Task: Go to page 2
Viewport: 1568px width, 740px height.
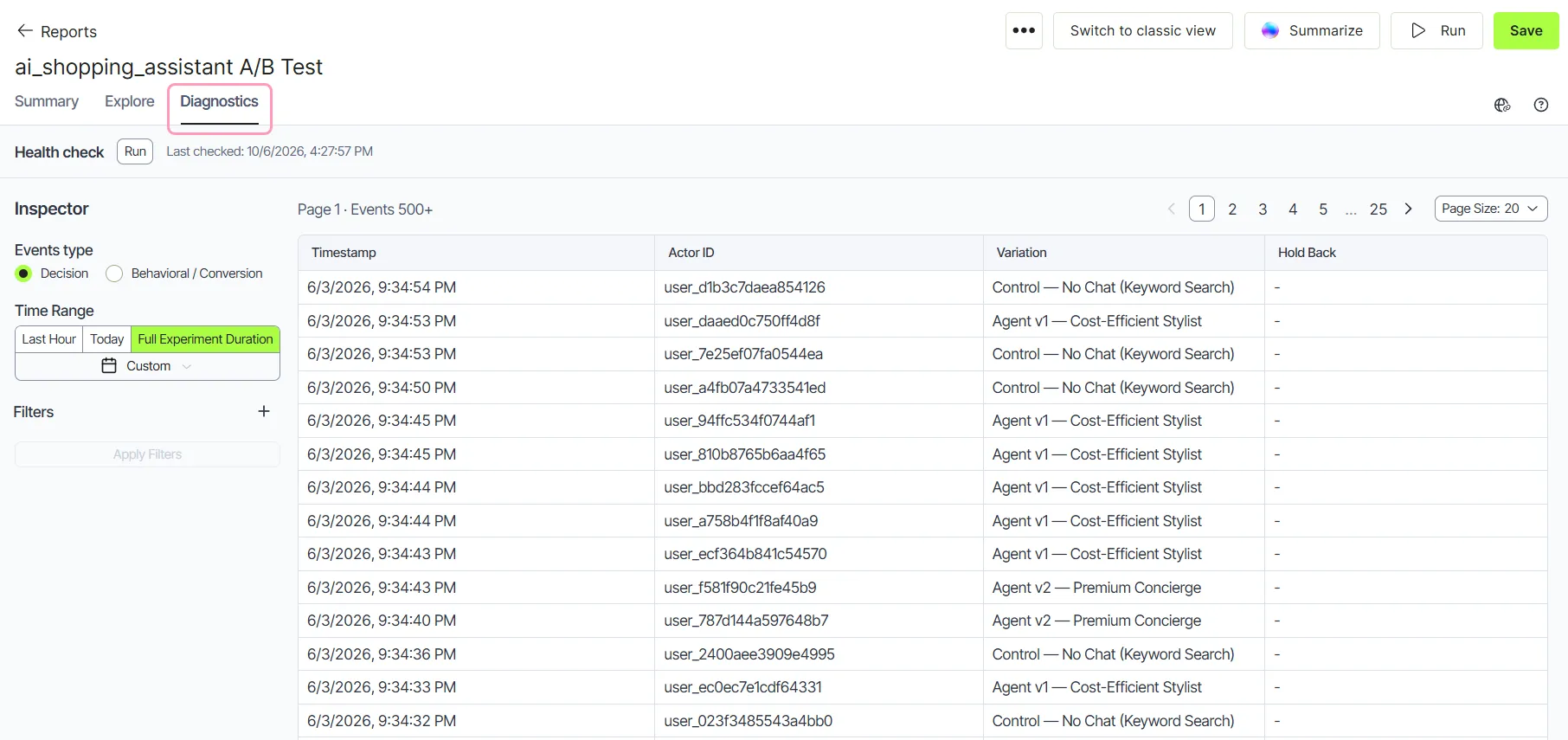Action: (x=1232, y=209)
